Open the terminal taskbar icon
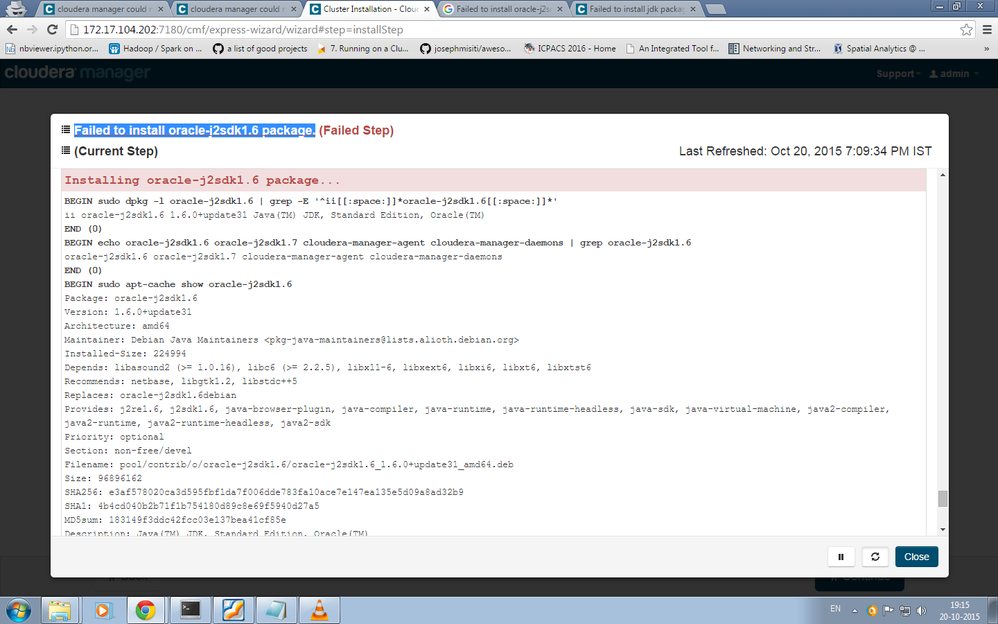998x624 pixels. 189,611
